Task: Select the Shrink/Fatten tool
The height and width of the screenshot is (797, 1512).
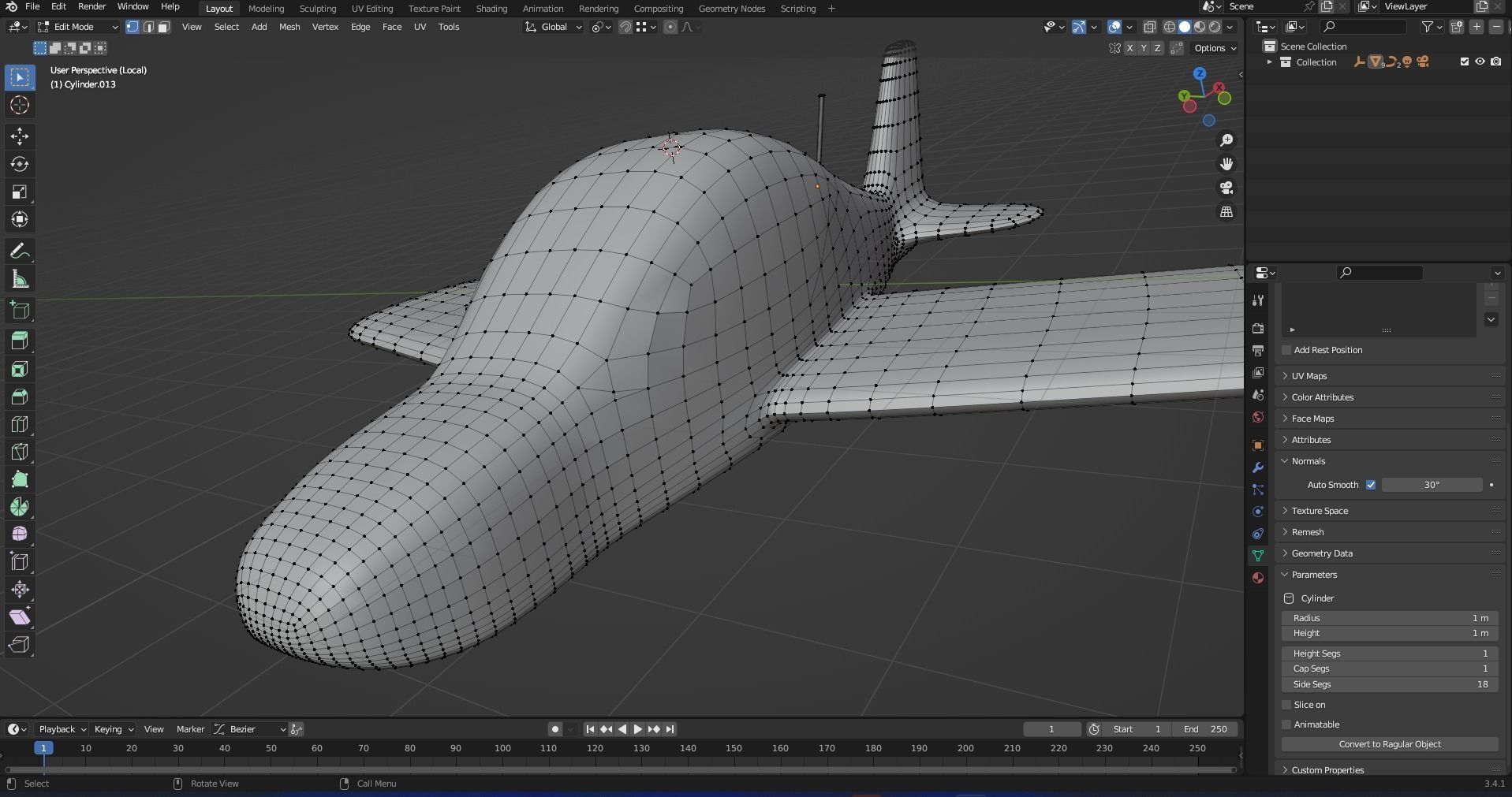Action: [x=20, y=589]
